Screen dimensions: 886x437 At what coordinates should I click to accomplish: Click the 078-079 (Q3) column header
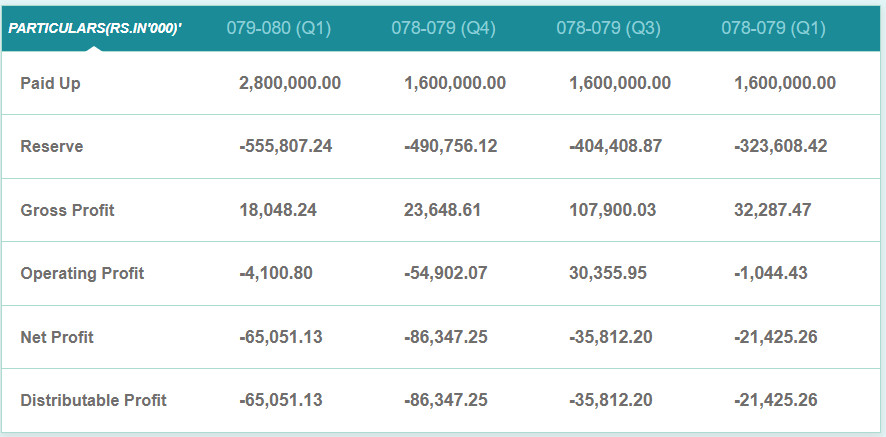[x=608, y=28]
